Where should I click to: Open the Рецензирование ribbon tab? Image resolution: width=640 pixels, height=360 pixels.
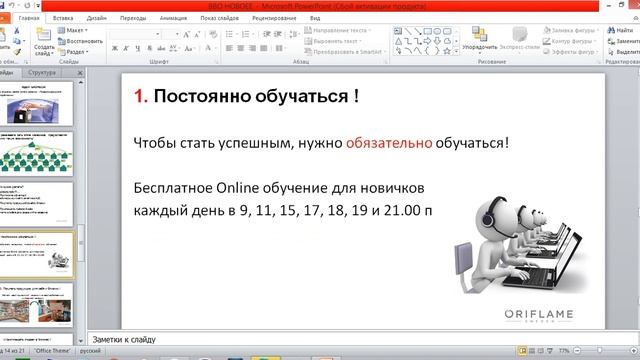[x=274, y=18]
